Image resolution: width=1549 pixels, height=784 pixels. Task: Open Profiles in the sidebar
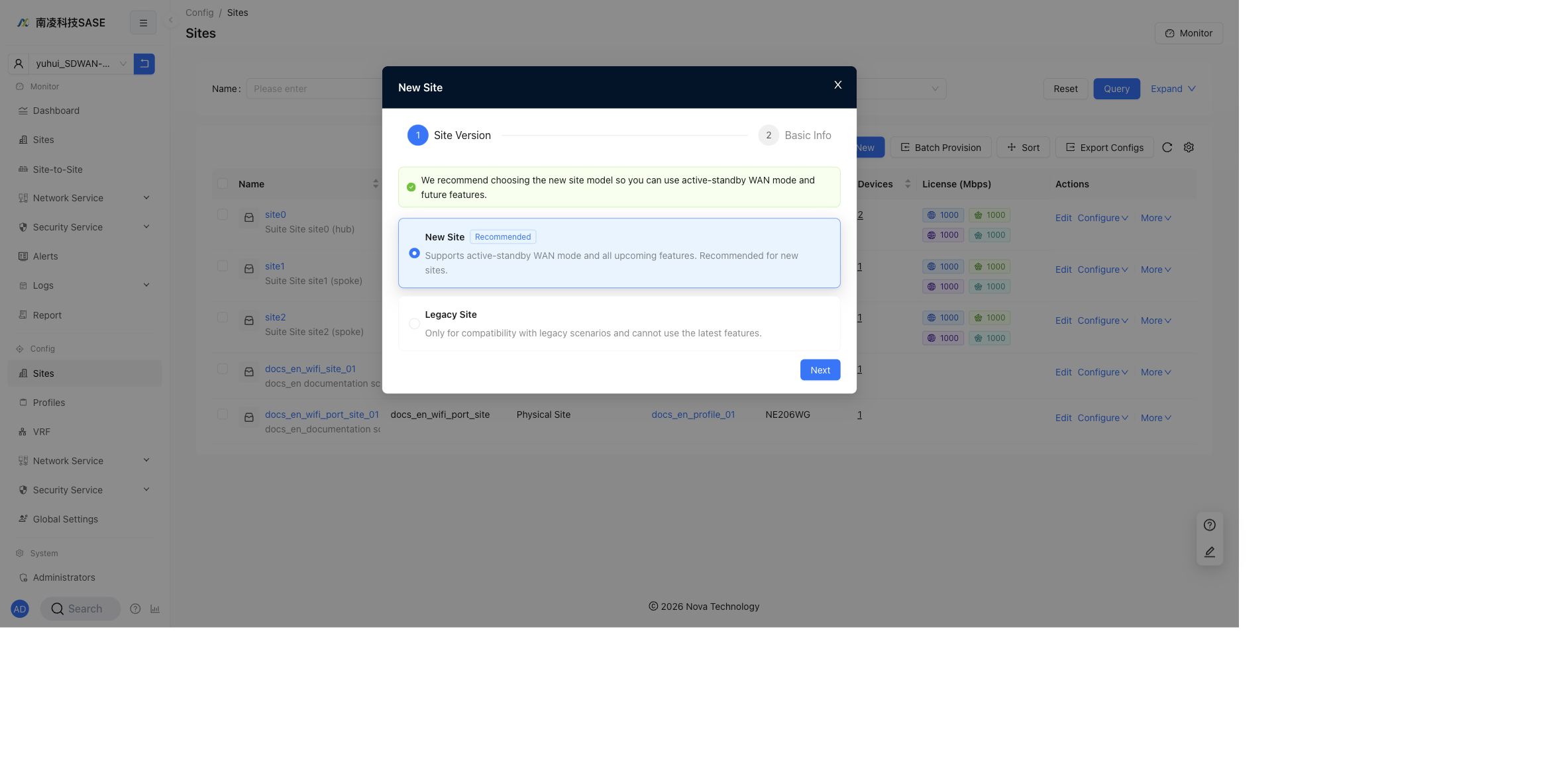85,403
